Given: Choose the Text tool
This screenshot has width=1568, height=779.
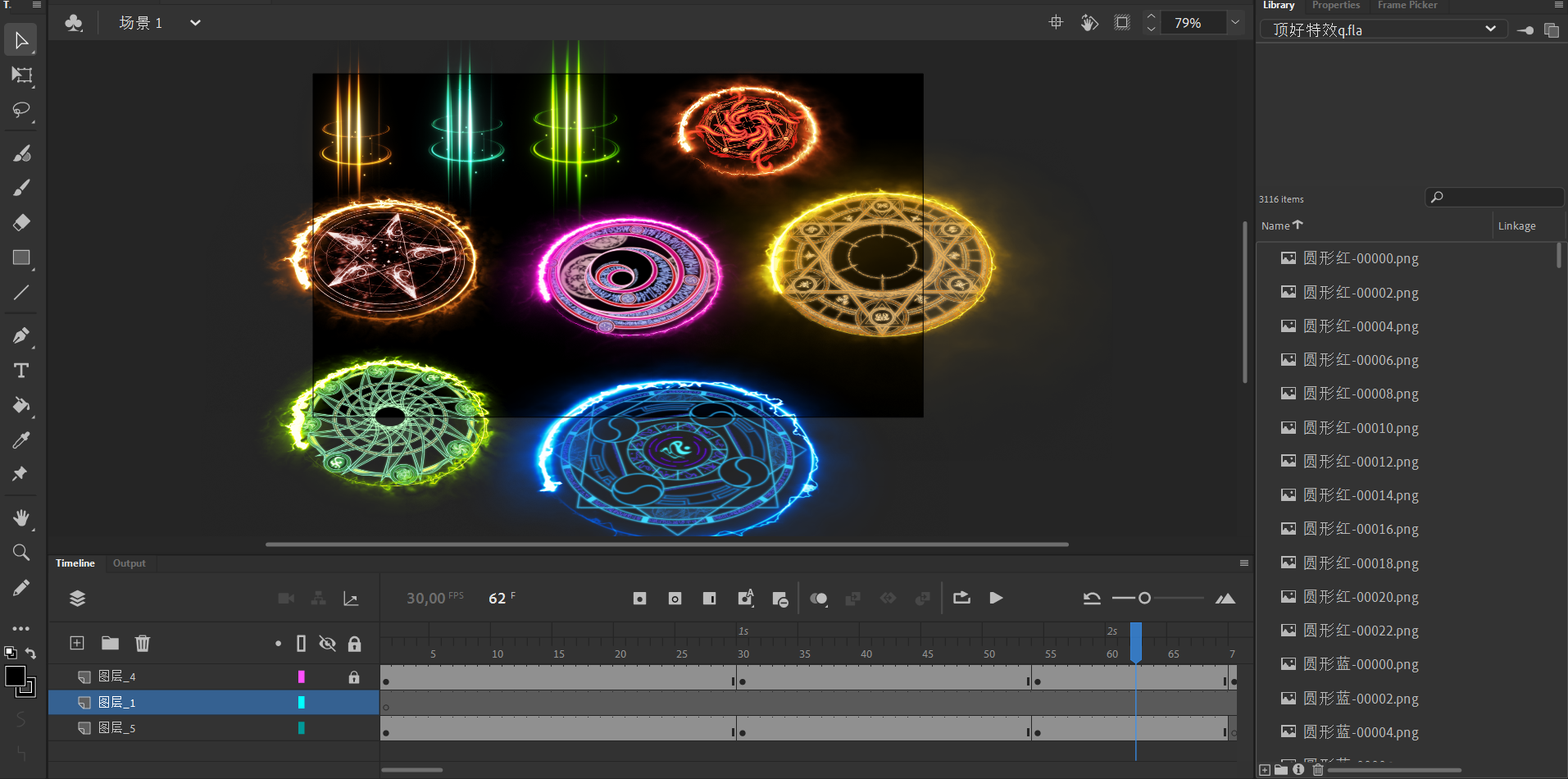Looking at the screenshot, I should (21, 371).
